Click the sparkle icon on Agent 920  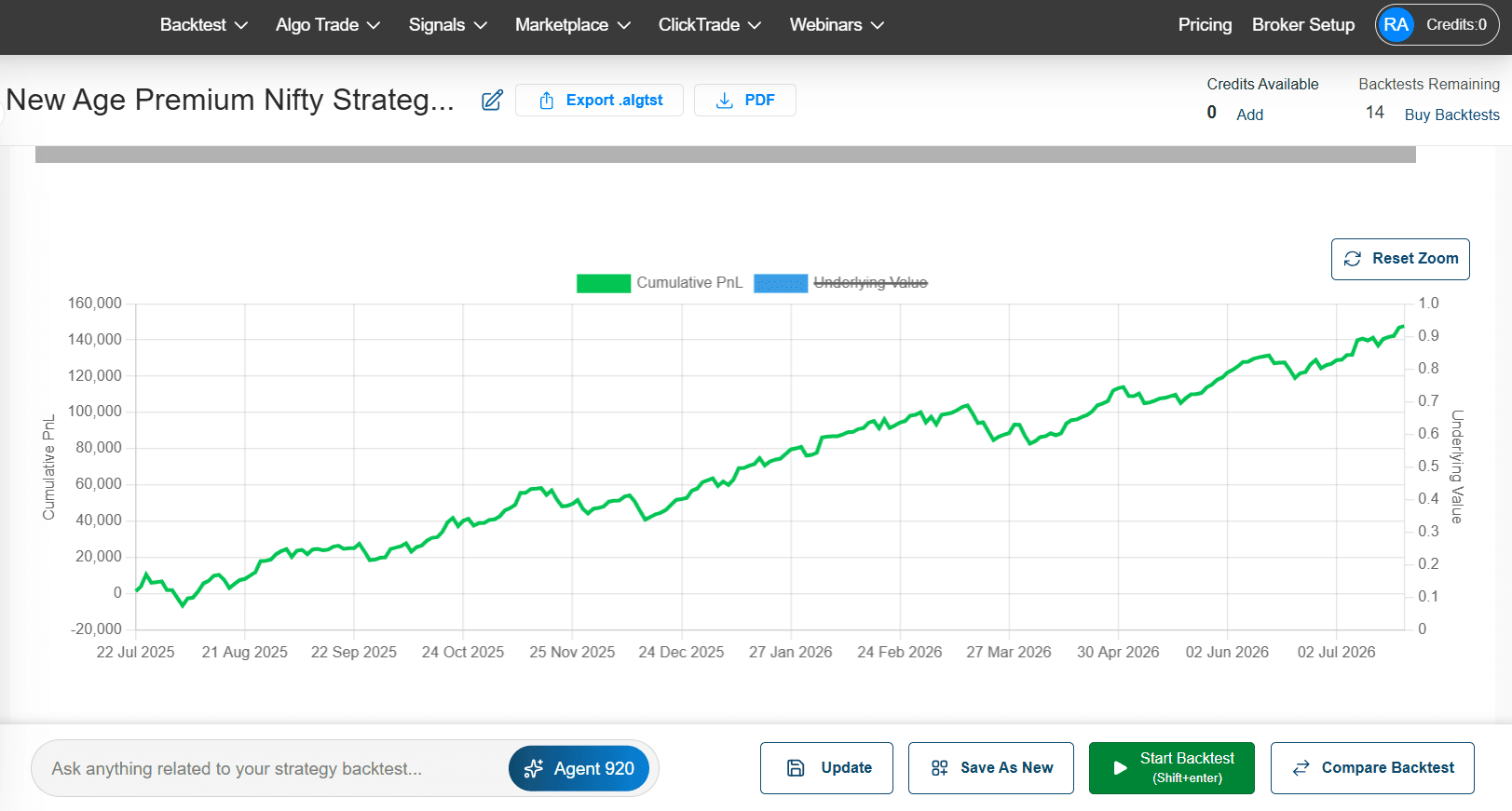coord(534,769)
